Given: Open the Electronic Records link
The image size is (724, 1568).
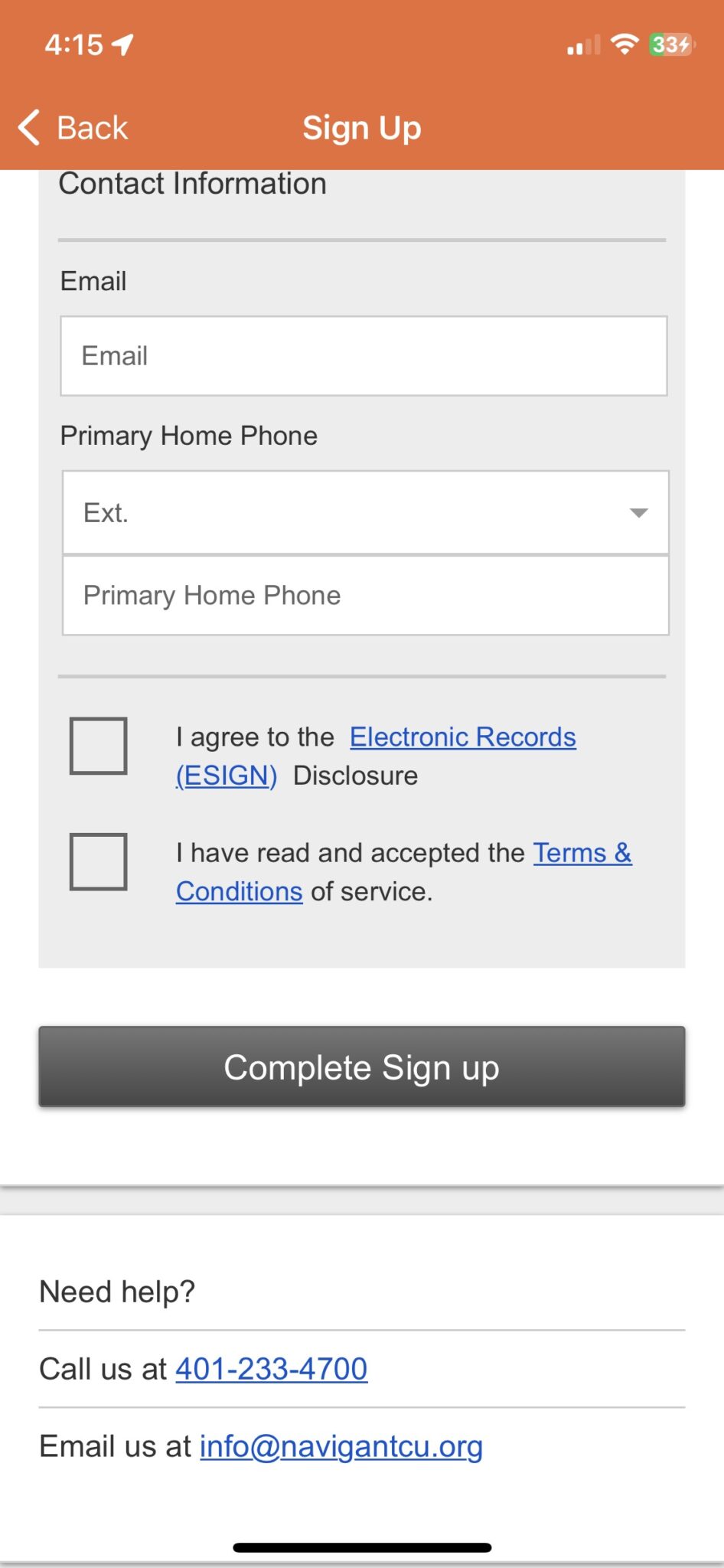Looking at the screenshot, I should 462,737.
